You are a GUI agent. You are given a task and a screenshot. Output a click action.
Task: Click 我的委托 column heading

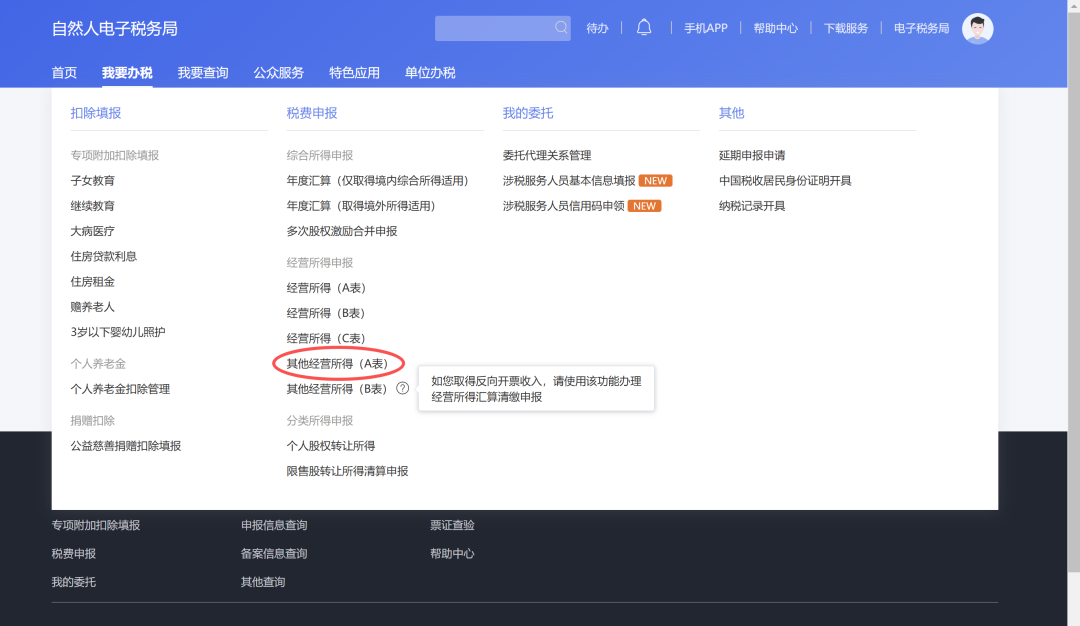click(x=528, y=113)
